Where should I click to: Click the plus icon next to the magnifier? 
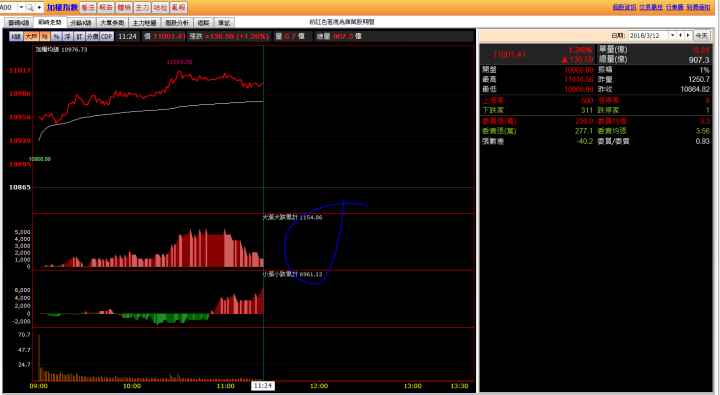[39, 7]
